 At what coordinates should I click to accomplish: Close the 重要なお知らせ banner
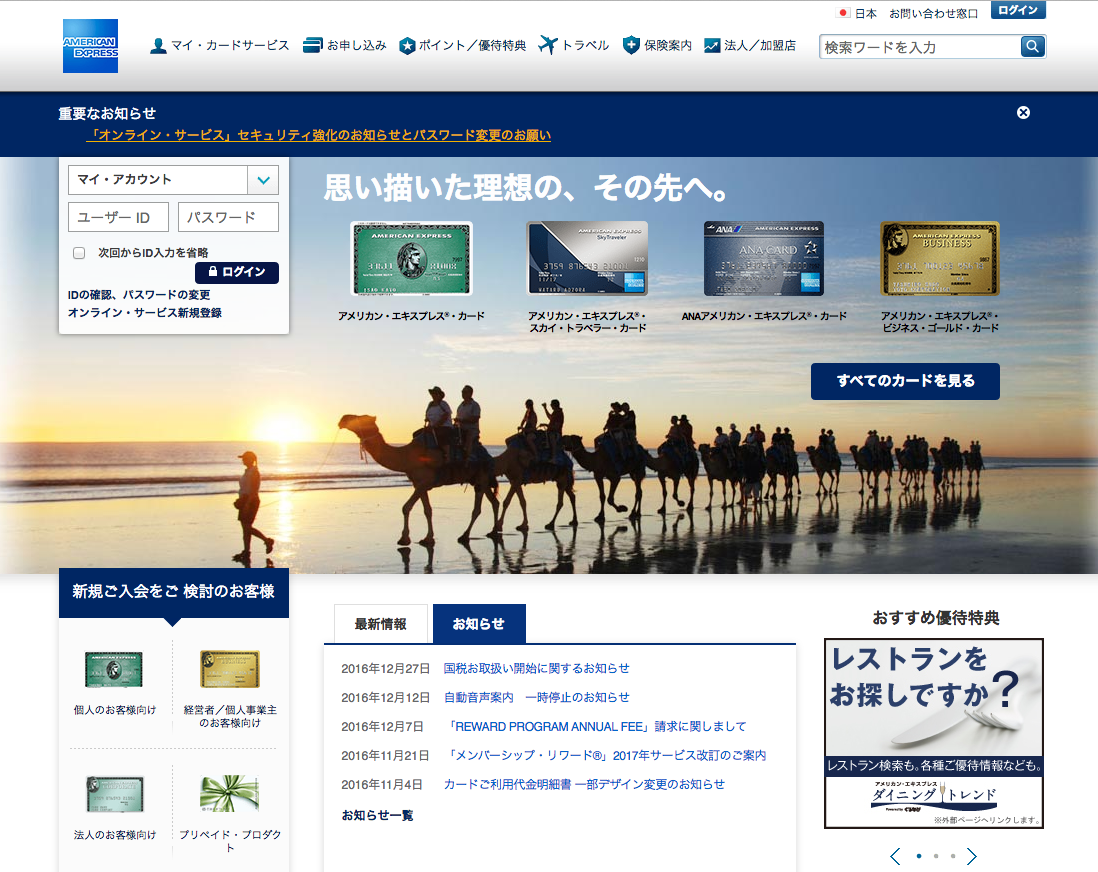(x=1023, y=113)
